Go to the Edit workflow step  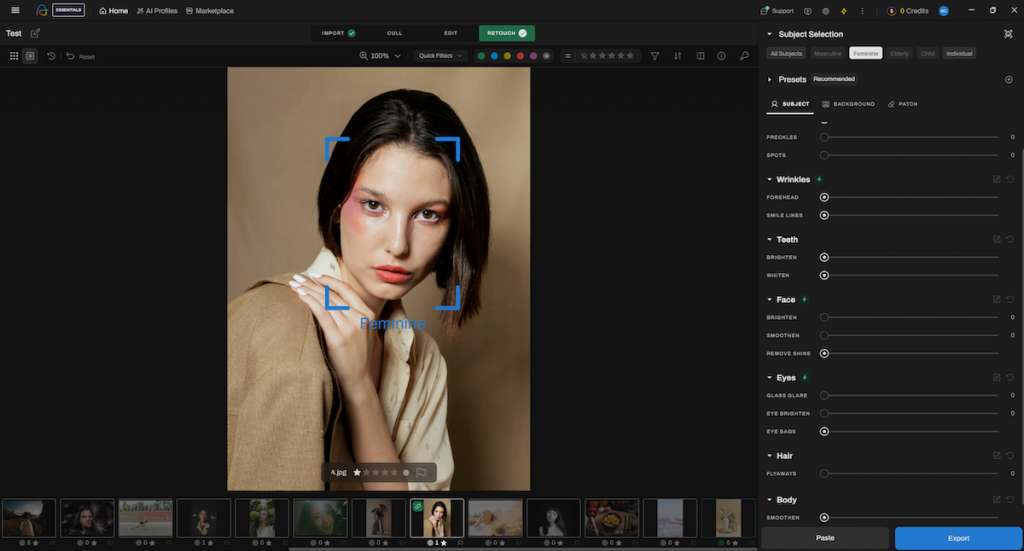pyautogui.click(x=451, y=33)
